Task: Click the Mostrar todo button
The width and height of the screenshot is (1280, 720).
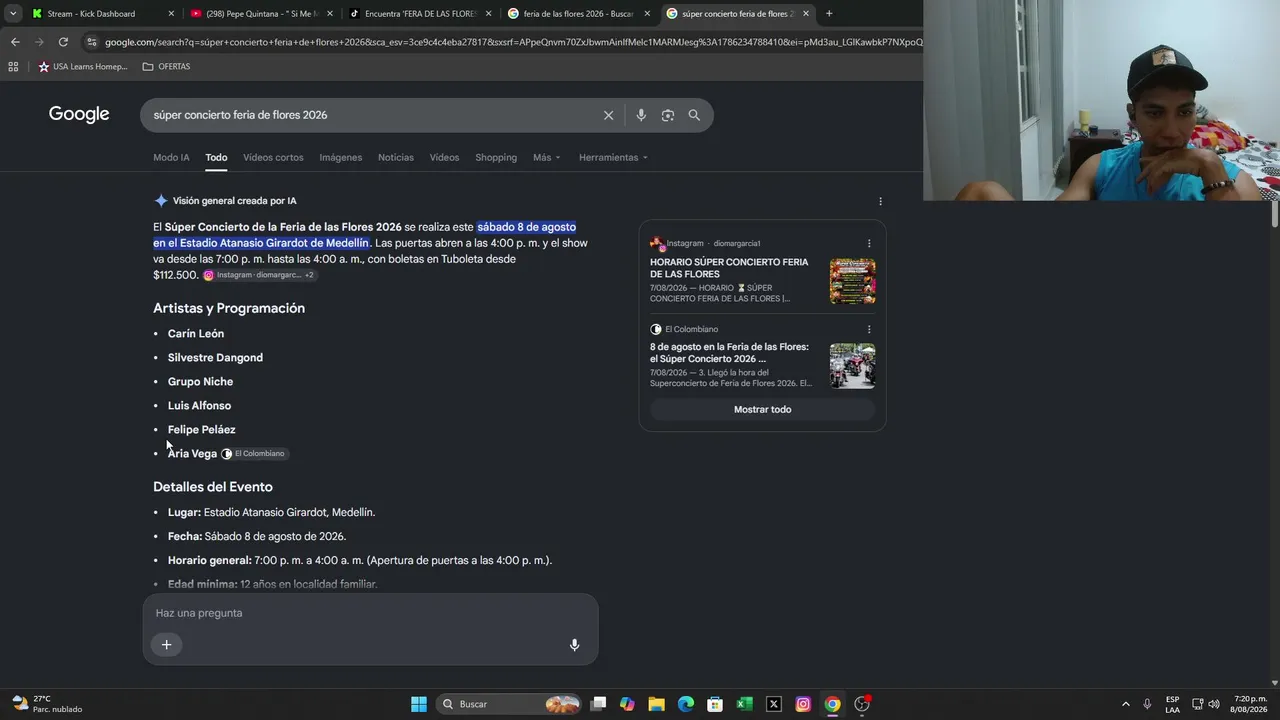Action: pyautogui.click(x=762, y=409)
